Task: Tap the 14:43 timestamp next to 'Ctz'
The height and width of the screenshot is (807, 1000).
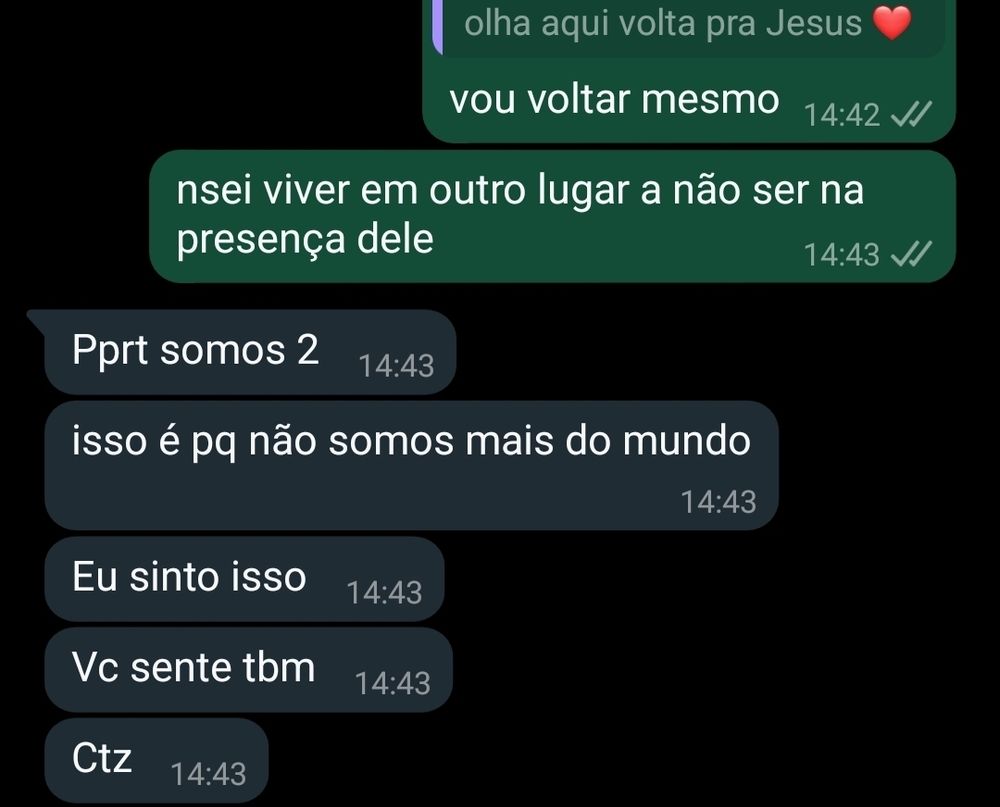Action: (x=209, y=774)
